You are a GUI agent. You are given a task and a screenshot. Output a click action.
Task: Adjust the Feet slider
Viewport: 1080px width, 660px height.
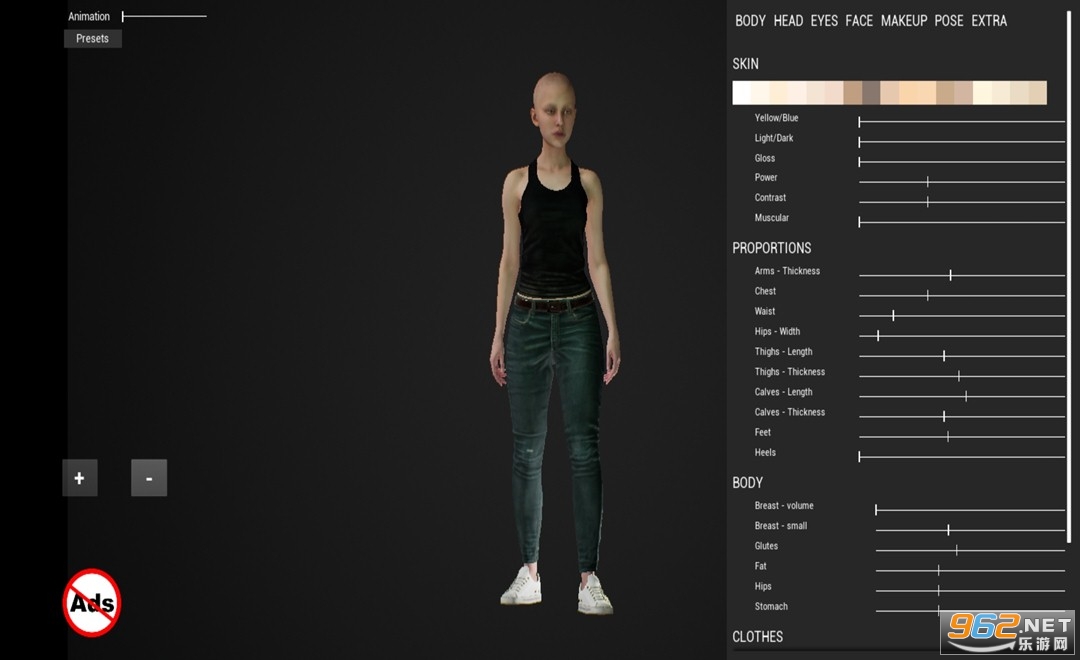[x=962, y=436]
